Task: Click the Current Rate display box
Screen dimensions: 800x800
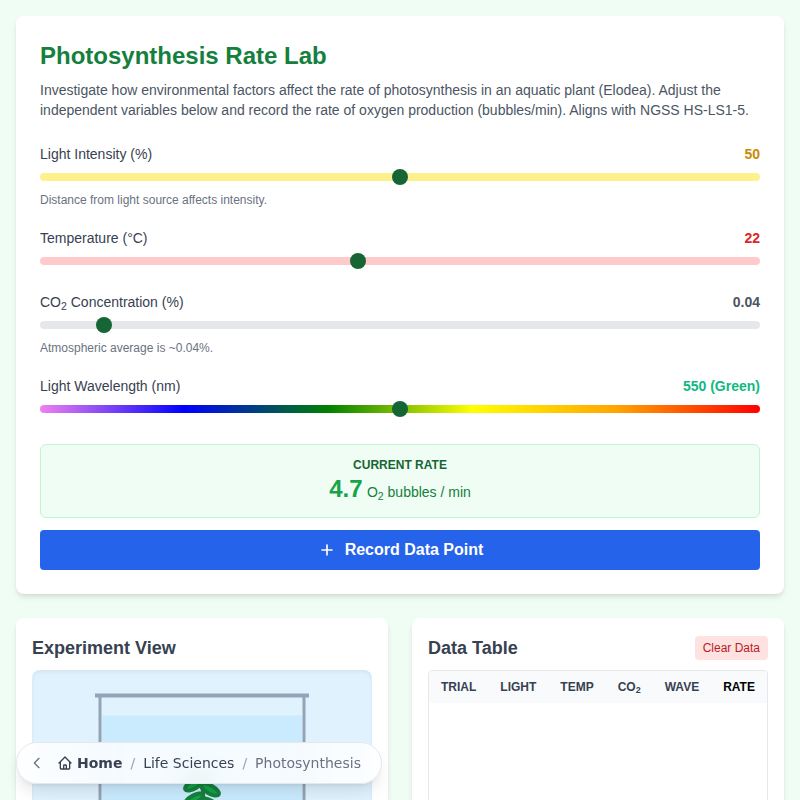Action: tap(400, 479)
